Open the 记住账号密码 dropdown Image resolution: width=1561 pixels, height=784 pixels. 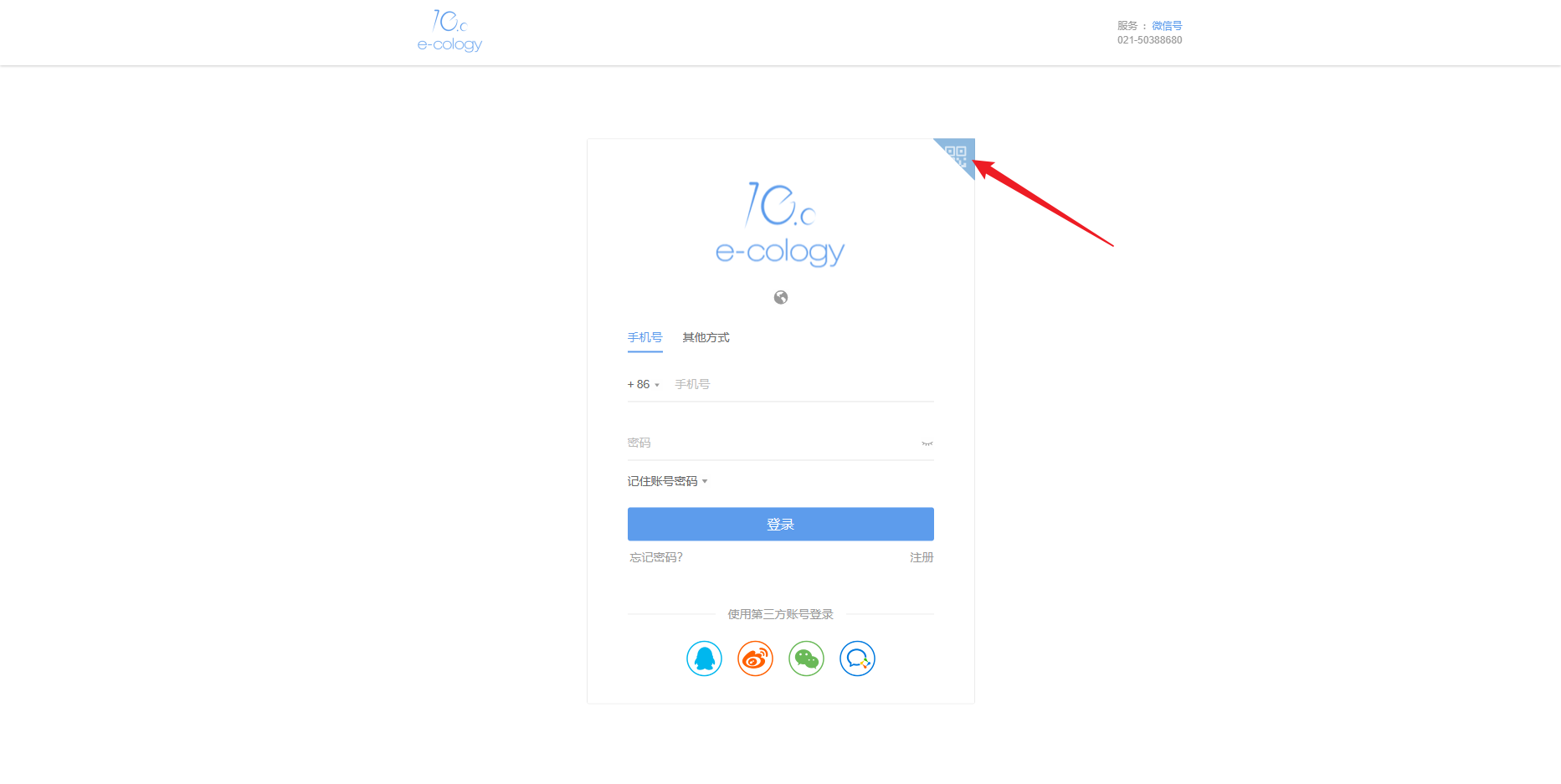tap(667, 481)
